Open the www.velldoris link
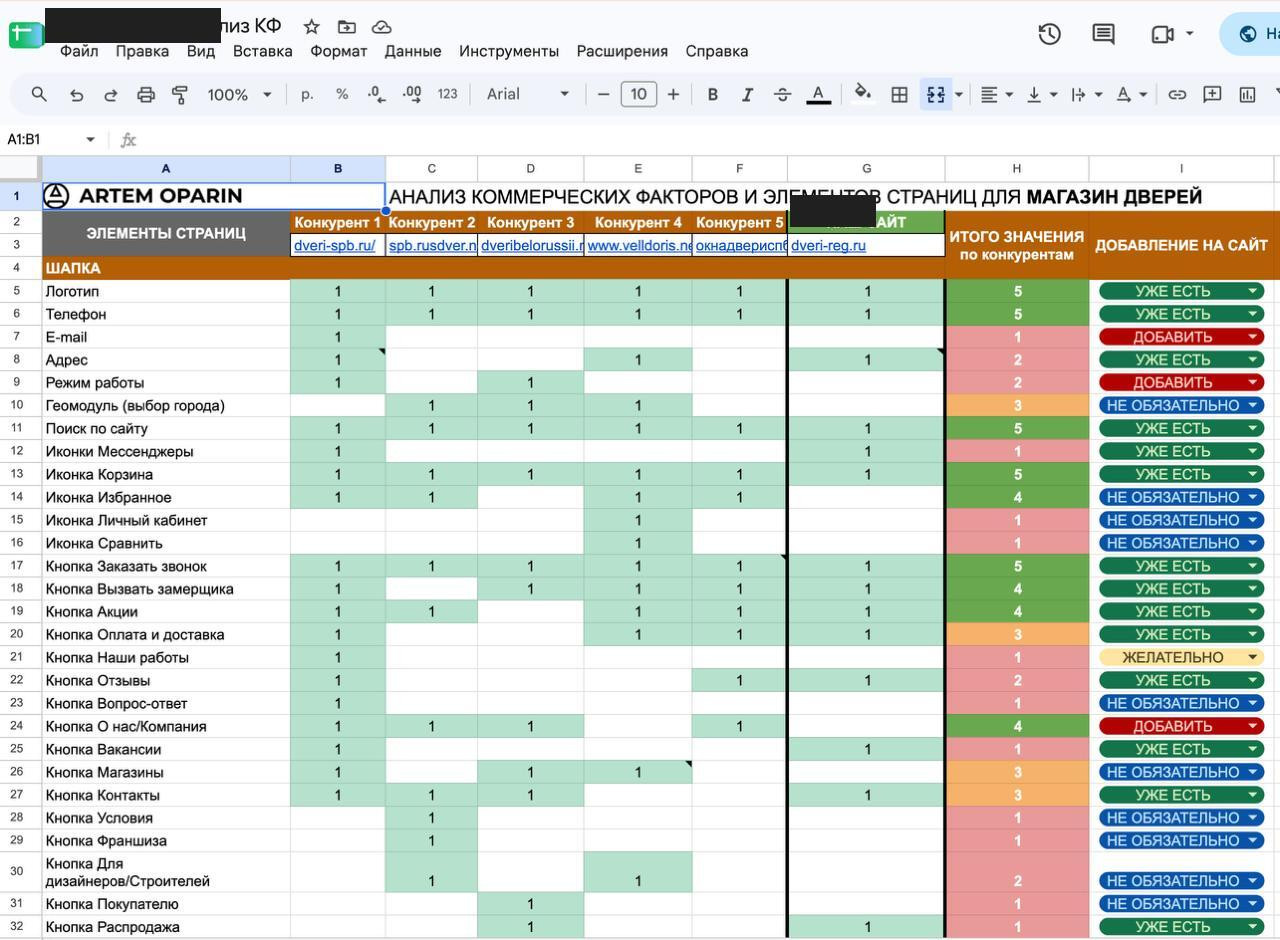The height and width of the screenshot is (940, 1280). tap(639, 245)
